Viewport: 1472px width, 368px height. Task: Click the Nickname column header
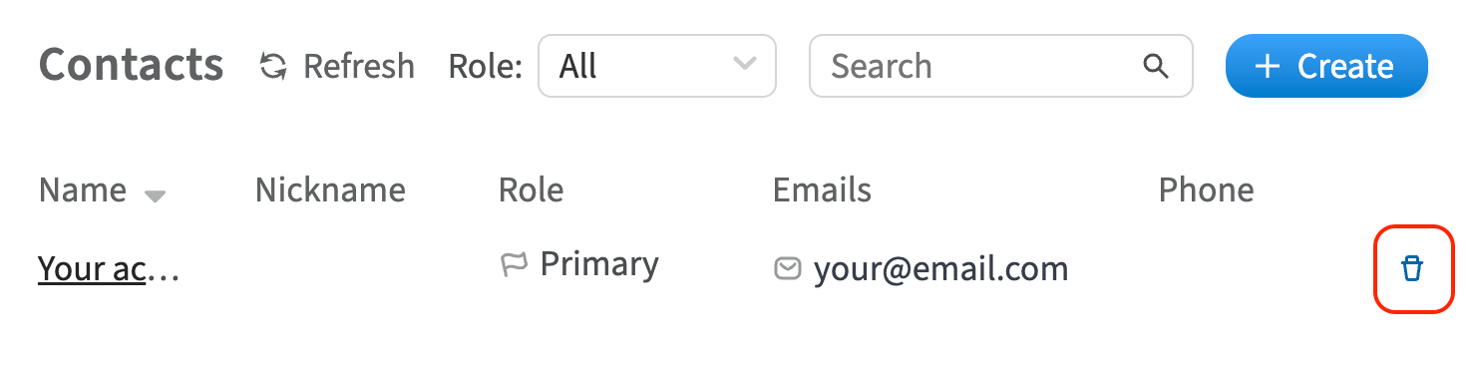click(330, 189)
